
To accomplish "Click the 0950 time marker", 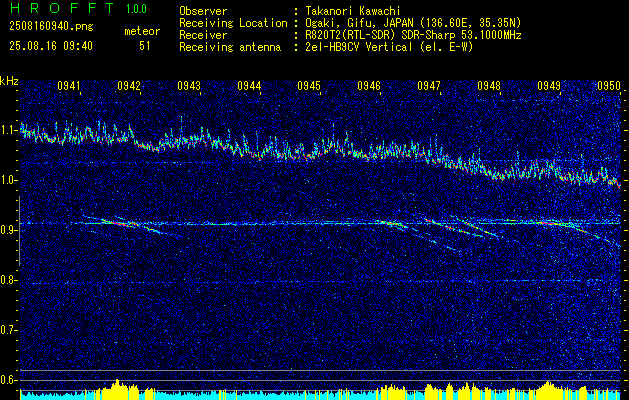I will [609, 85].
